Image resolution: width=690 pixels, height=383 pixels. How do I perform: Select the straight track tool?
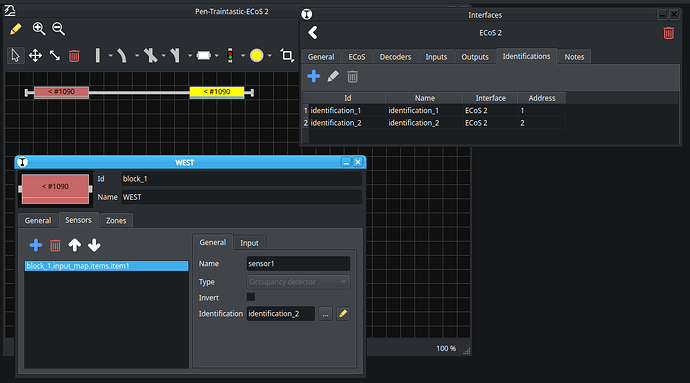[x=98, y=55]
